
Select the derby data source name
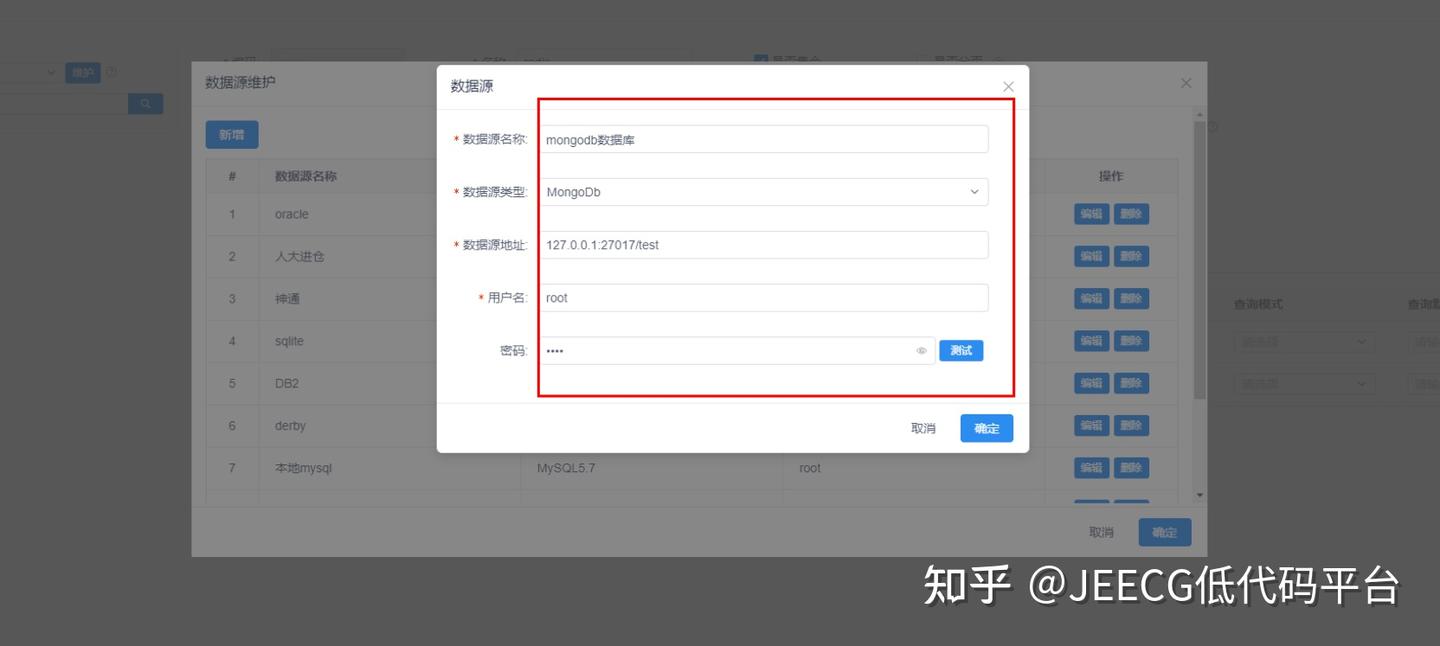290,425
